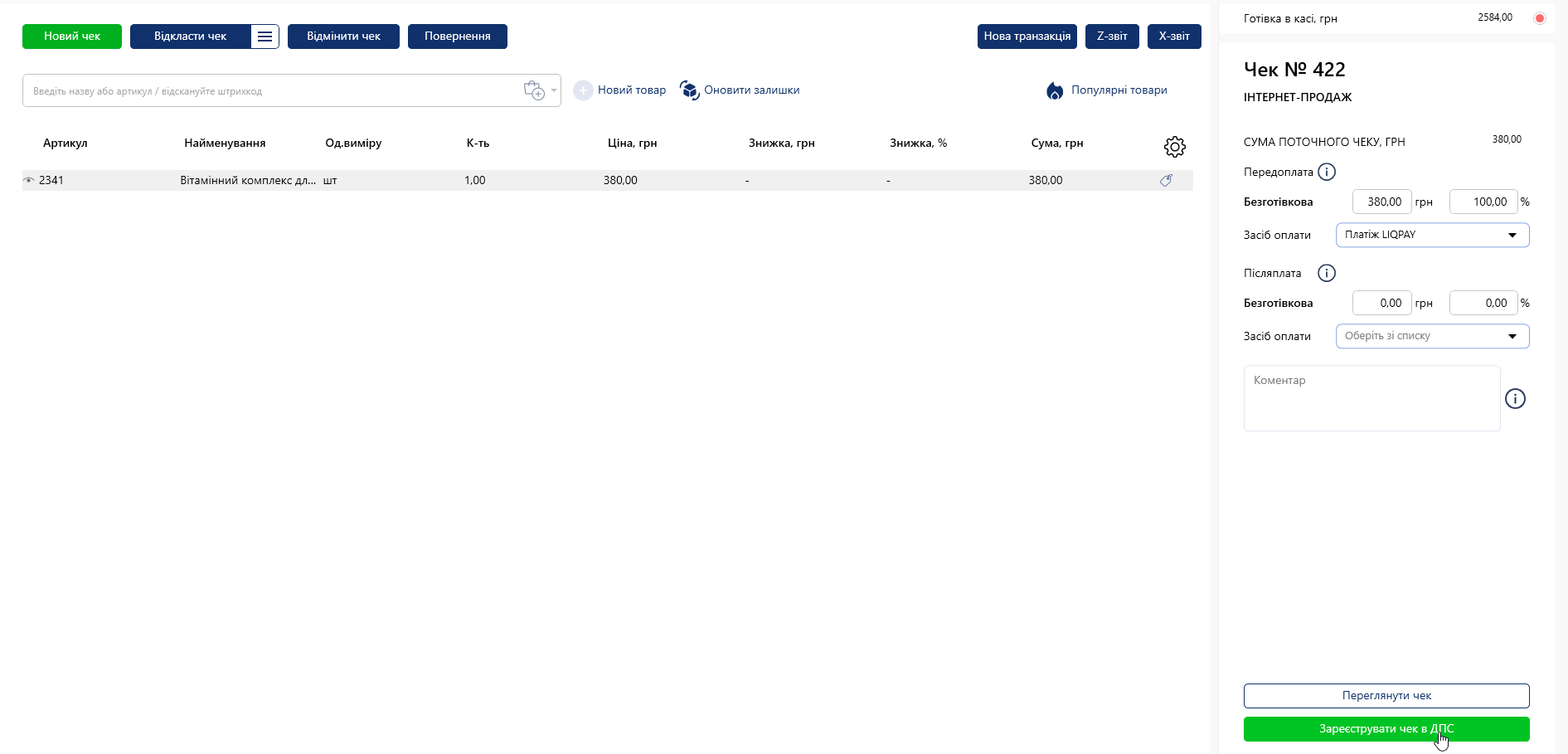Open the X-звіт report
The width and height of the screenshot is (1568, 754).
1174,36
